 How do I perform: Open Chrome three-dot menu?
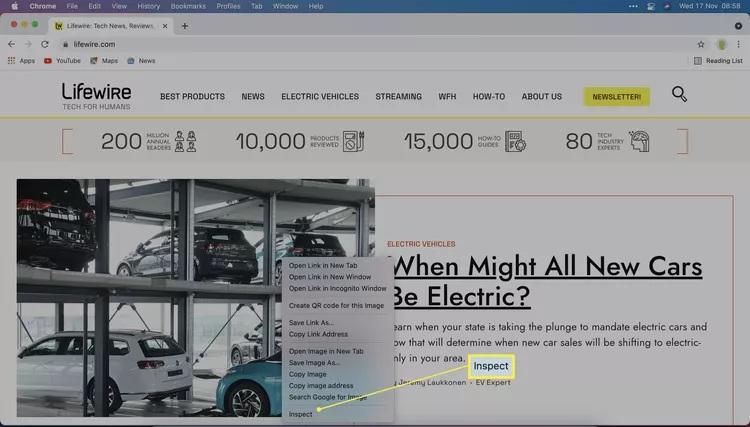click(739, 44)
